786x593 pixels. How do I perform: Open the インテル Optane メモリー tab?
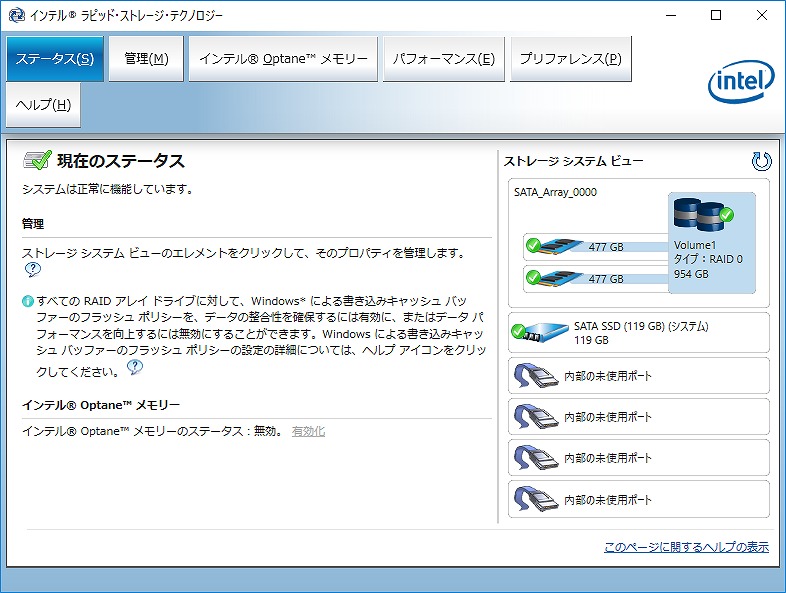(283, 59)
